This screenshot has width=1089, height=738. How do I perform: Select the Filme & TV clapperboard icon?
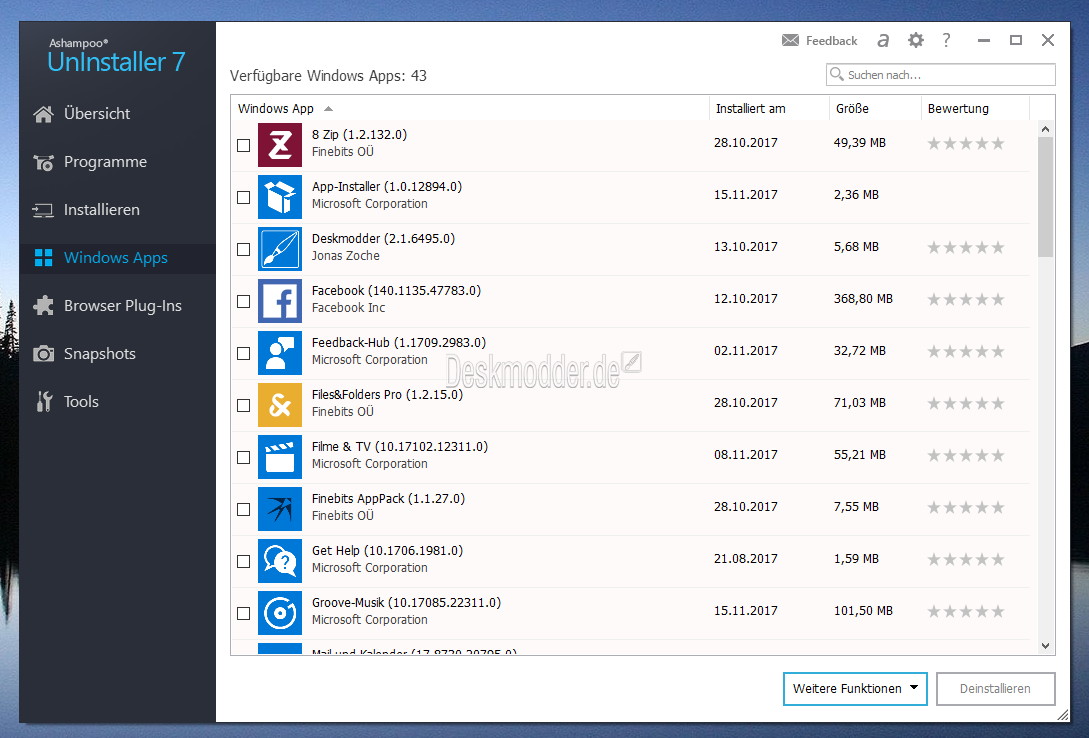coord(280,457)
